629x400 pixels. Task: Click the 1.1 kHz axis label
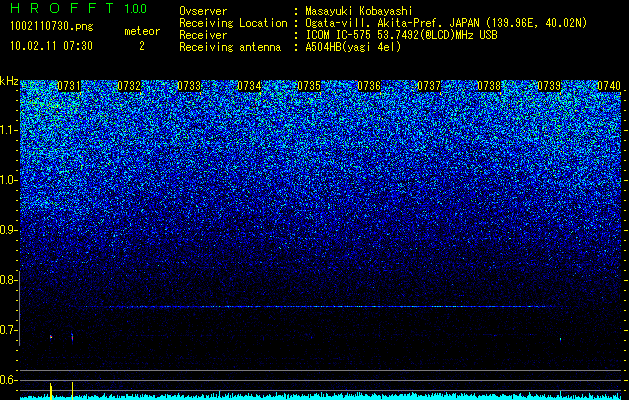click(x=8, y=130)
